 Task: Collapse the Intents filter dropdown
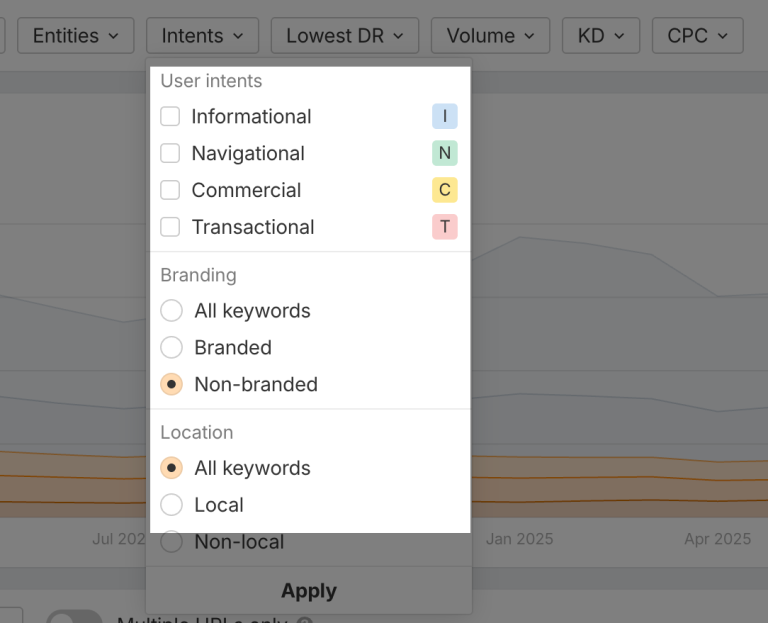(202, 36)
